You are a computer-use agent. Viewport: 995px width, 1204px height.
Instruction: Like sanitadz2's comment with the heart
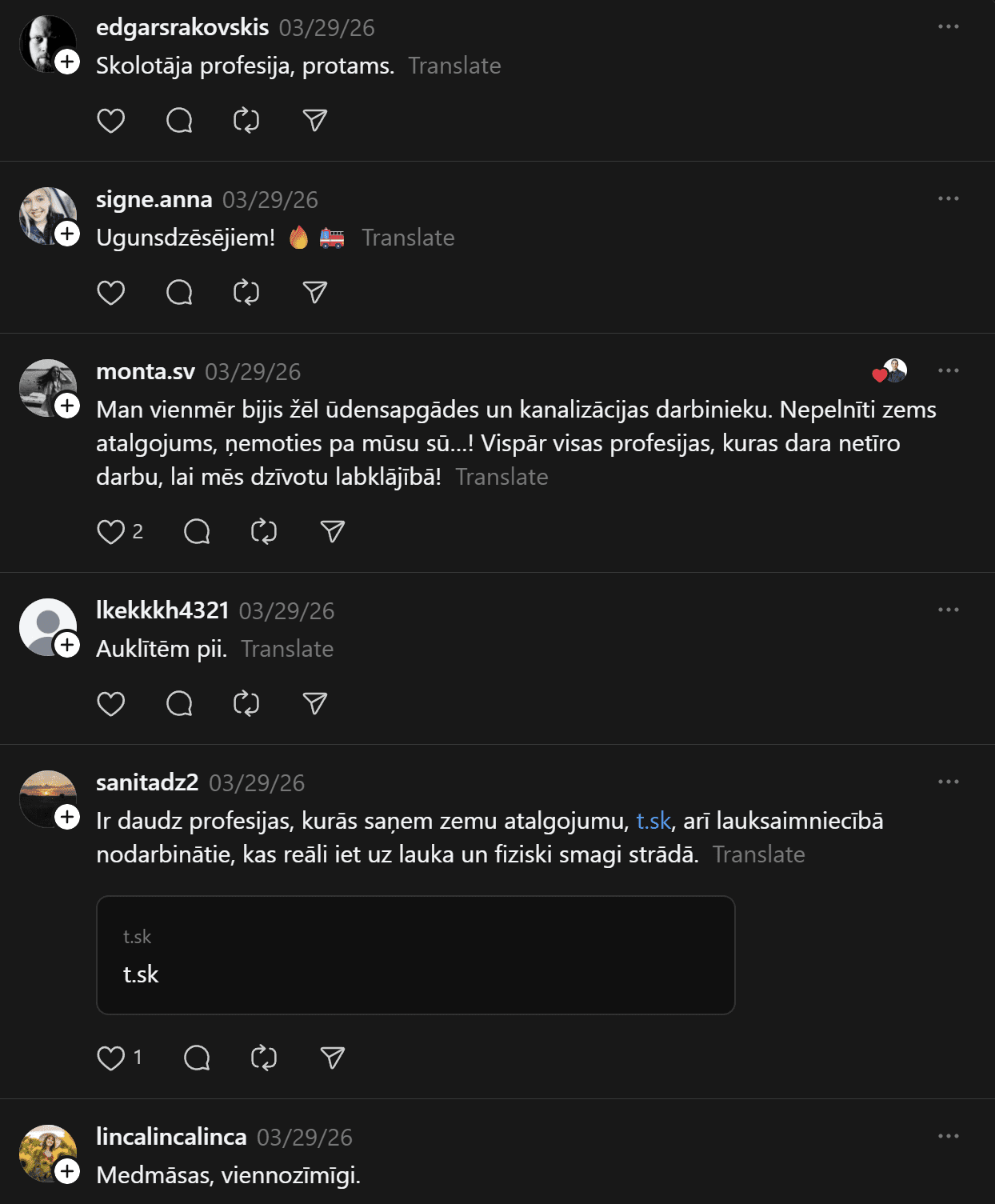pos(111,1058)
